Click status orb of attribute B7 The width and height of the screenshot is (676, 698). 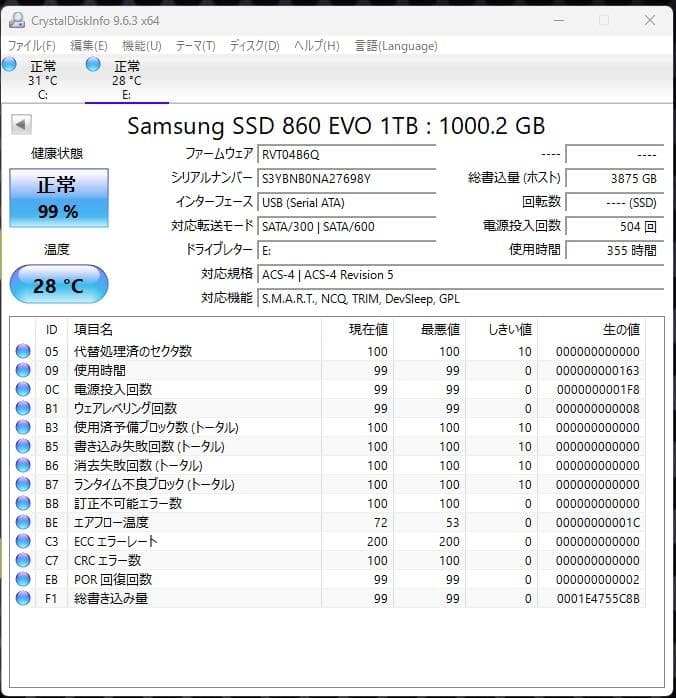click(x=23, y=484)
